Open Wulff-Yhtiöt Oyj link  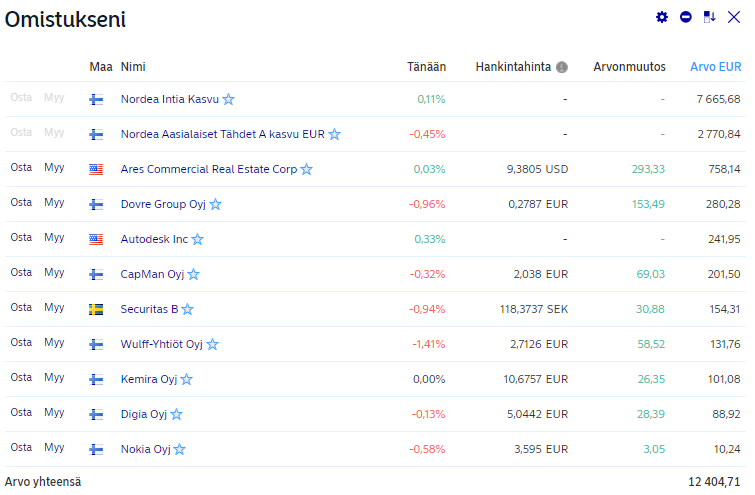click(161, 344)
